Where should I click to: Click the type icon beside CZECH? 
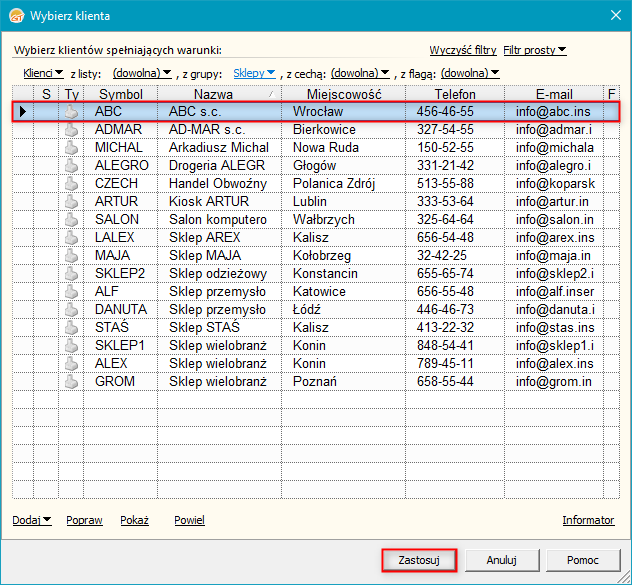point(71,184)
